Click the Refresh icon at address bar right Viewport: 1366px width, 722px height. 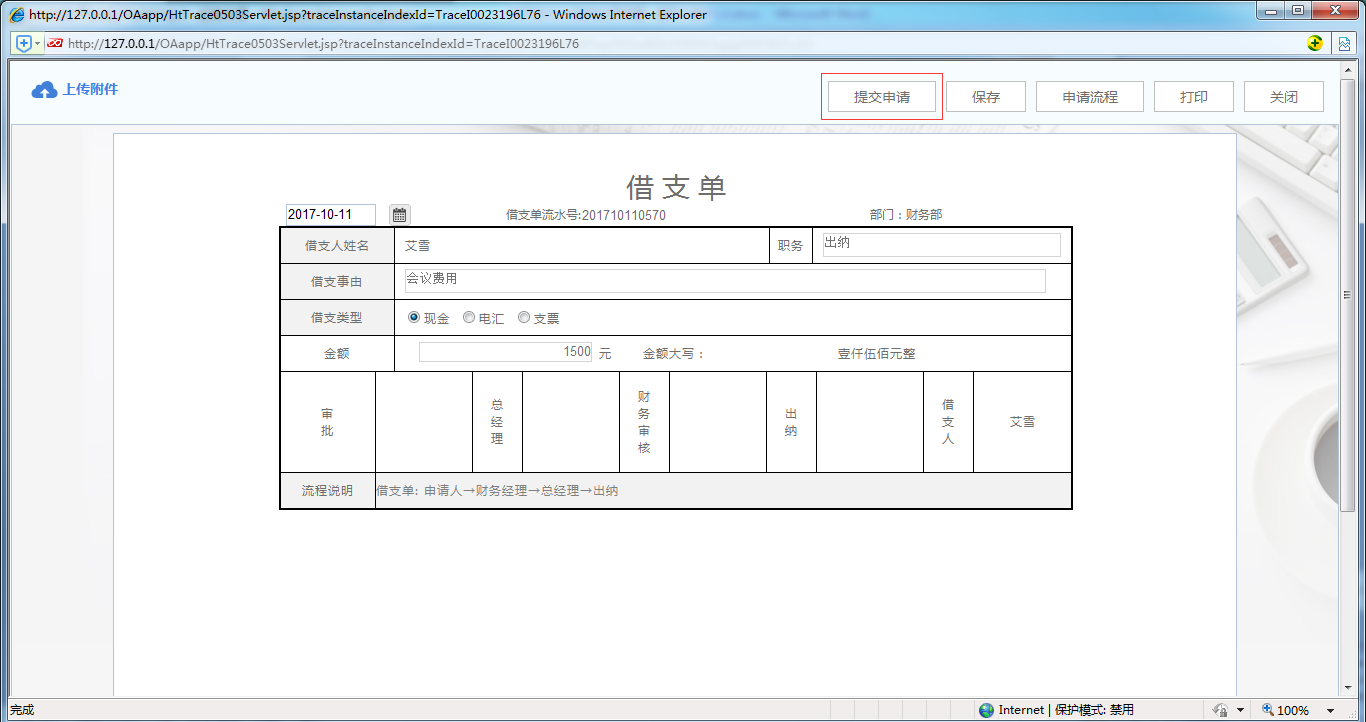pyautogui.click(x=1317, y=43)
